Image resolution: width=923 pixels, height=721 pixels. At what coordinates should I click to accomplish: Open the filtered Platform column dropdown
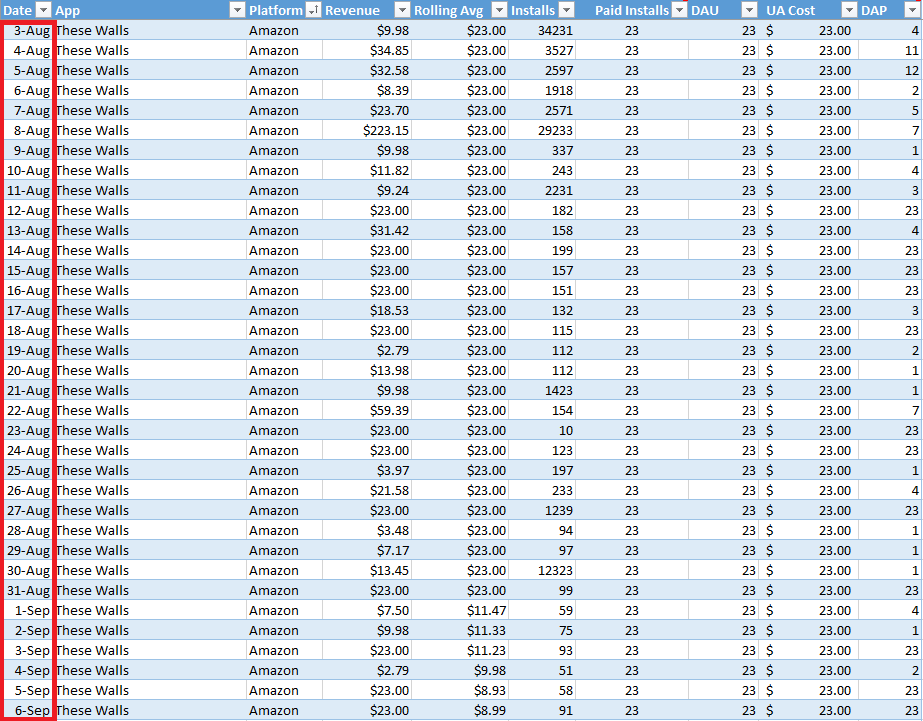pyautogui.click(x=313, y=10)
